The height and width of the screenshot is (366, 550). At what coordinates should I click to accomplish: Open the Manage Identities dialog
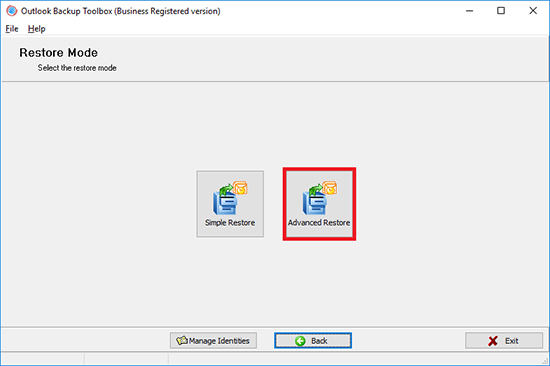[213, 340]
